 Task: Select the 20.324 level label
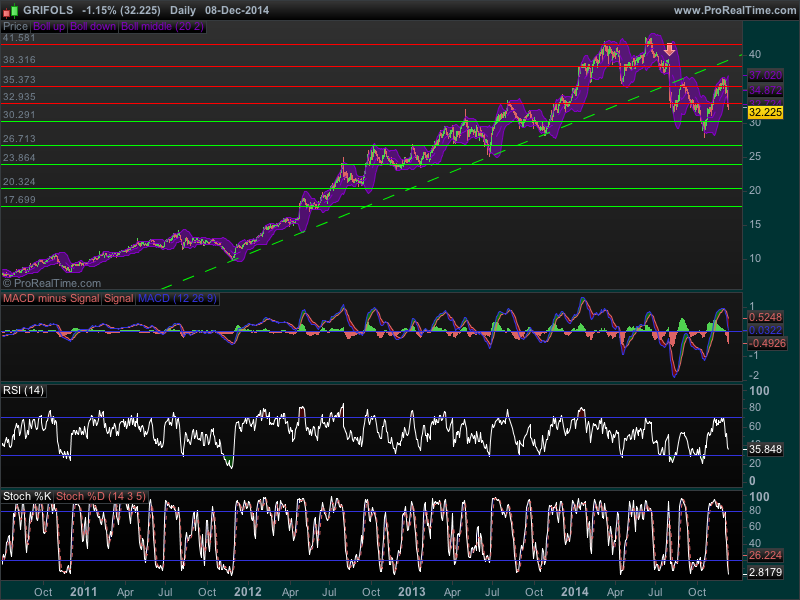coord(19,182)
